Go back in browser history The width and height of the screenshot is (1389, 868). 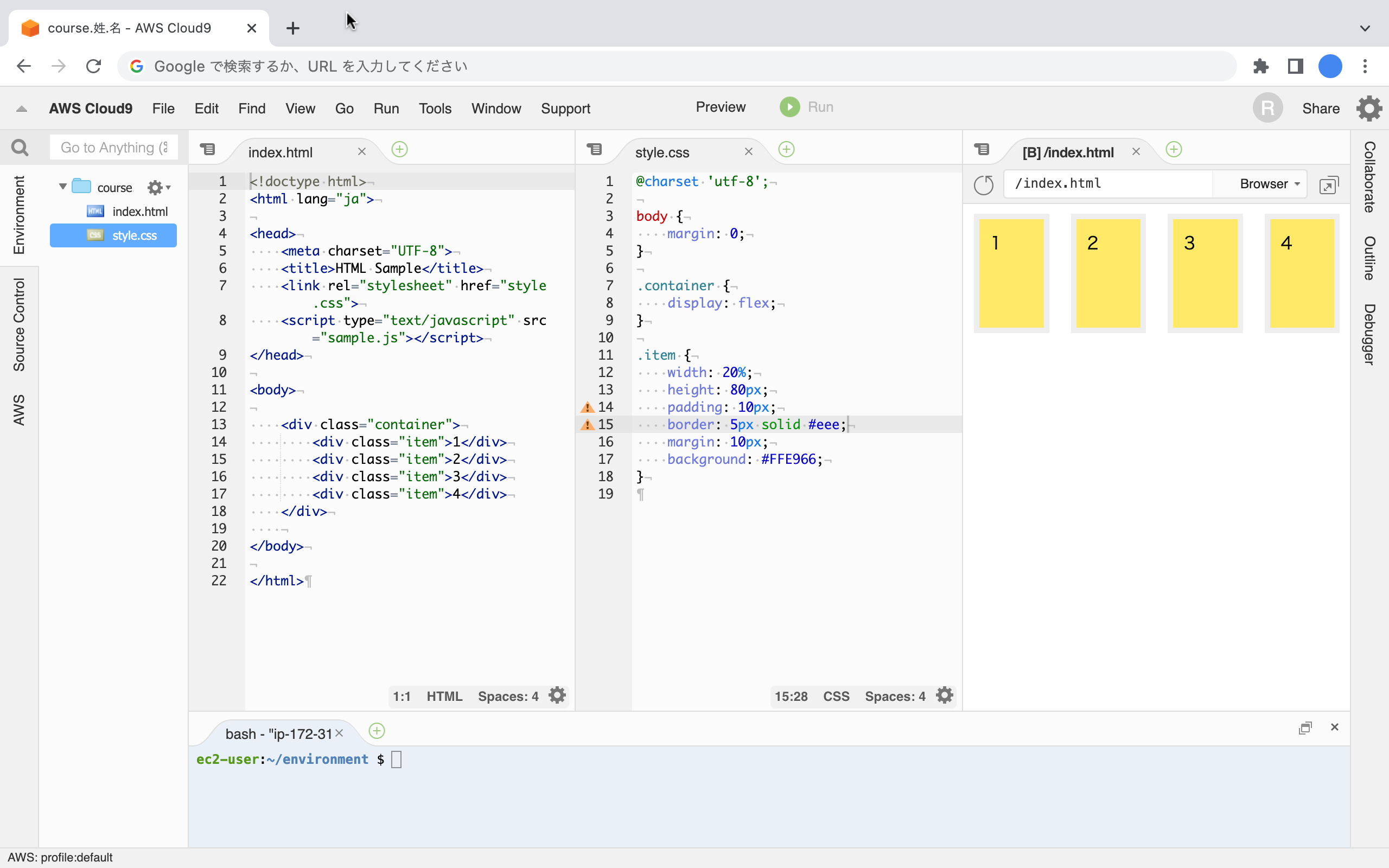[23, 66]
